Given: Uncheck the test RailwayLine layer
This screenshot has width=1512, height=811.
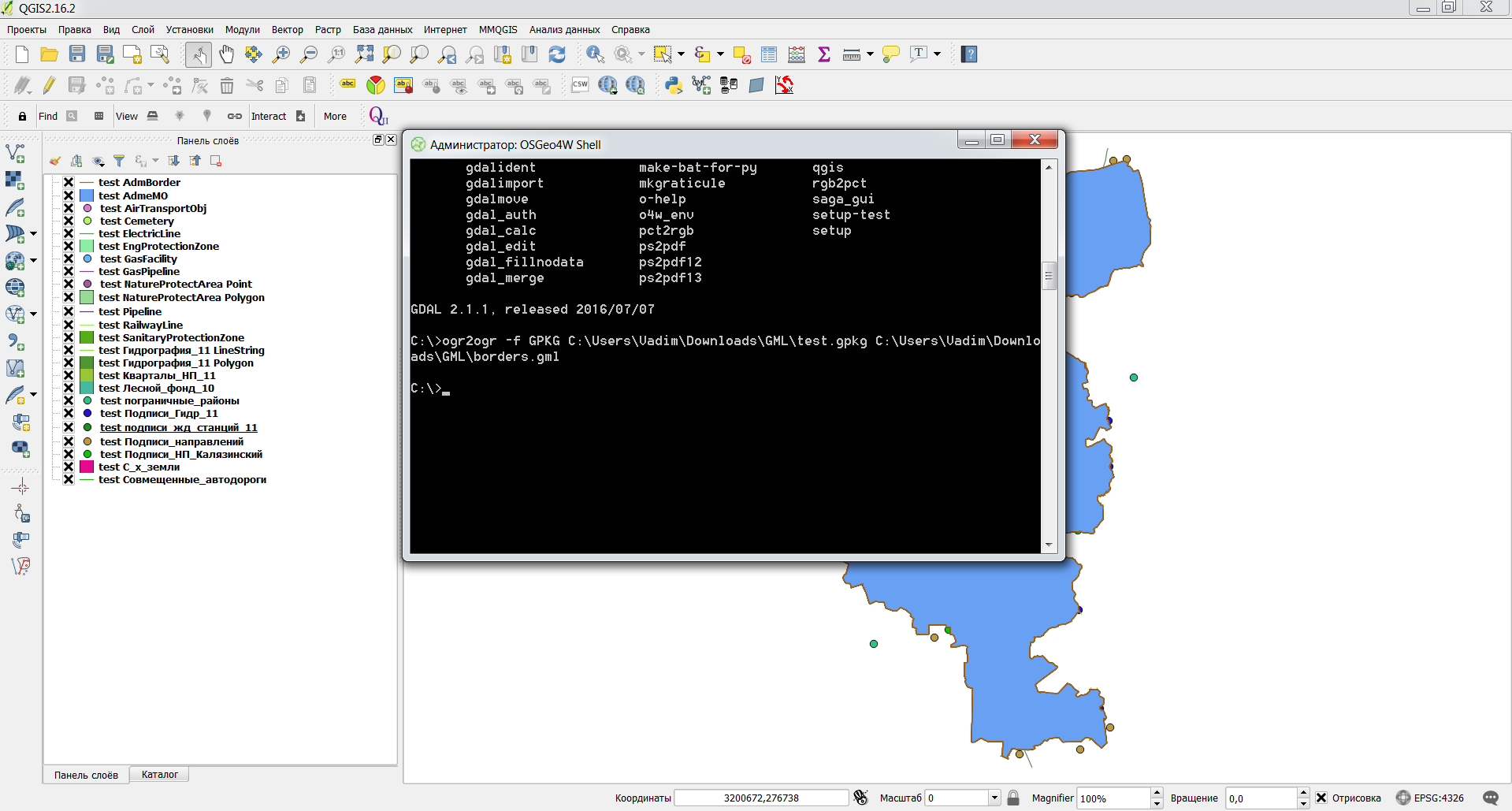Looking at the screenshot, I should point(69,325).
